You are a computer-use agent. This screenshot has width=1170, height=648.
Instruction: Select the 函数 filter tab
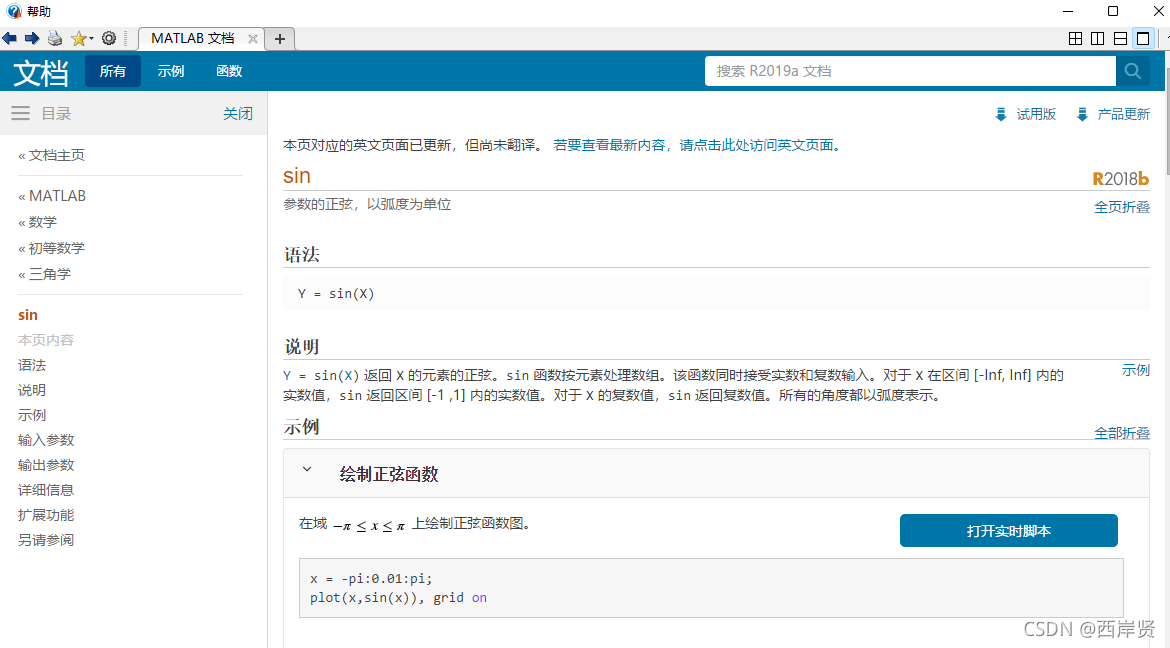coord(229,71)
